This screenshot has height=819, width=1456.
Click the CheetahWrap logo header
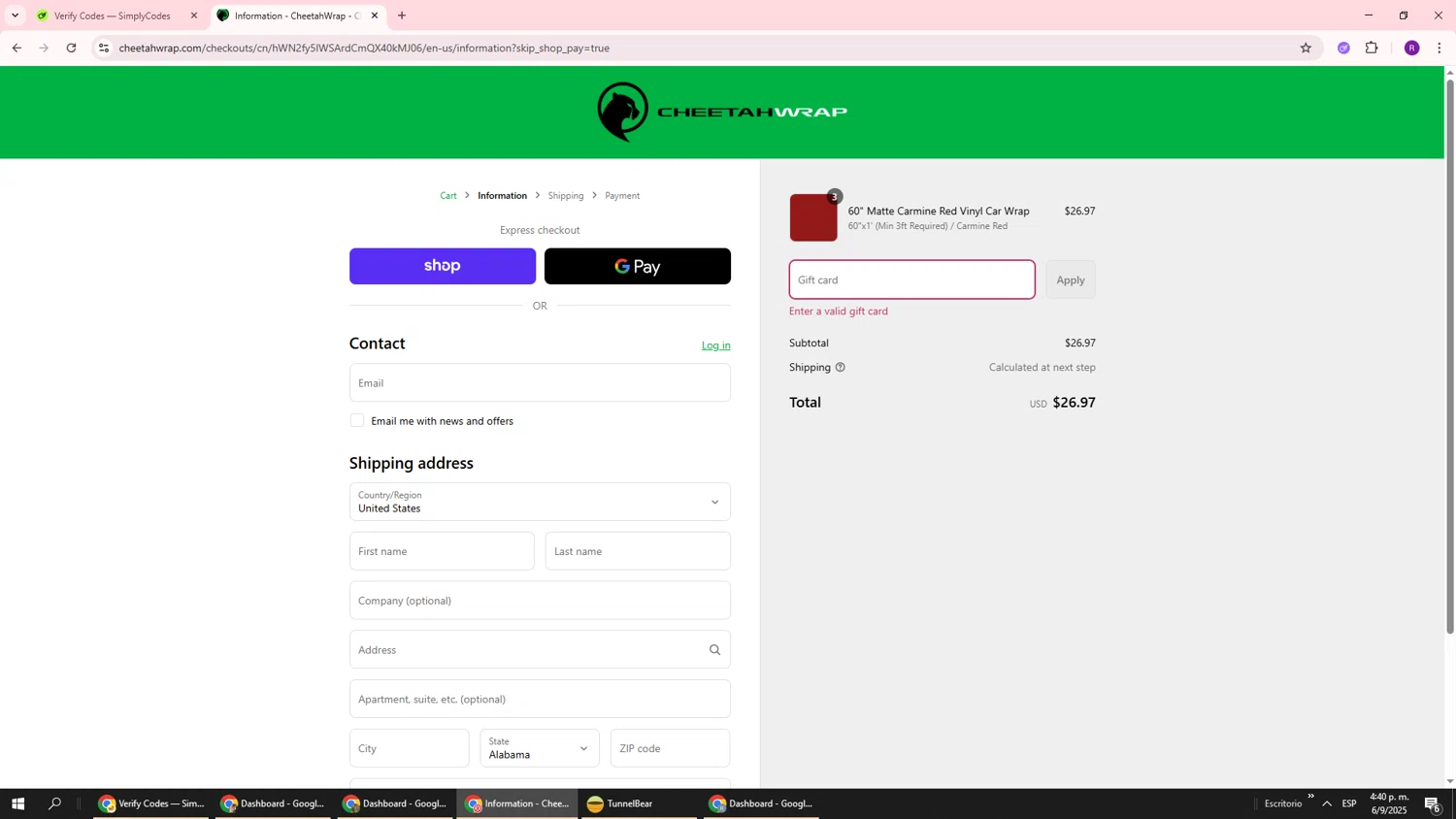tap(721, 112)
